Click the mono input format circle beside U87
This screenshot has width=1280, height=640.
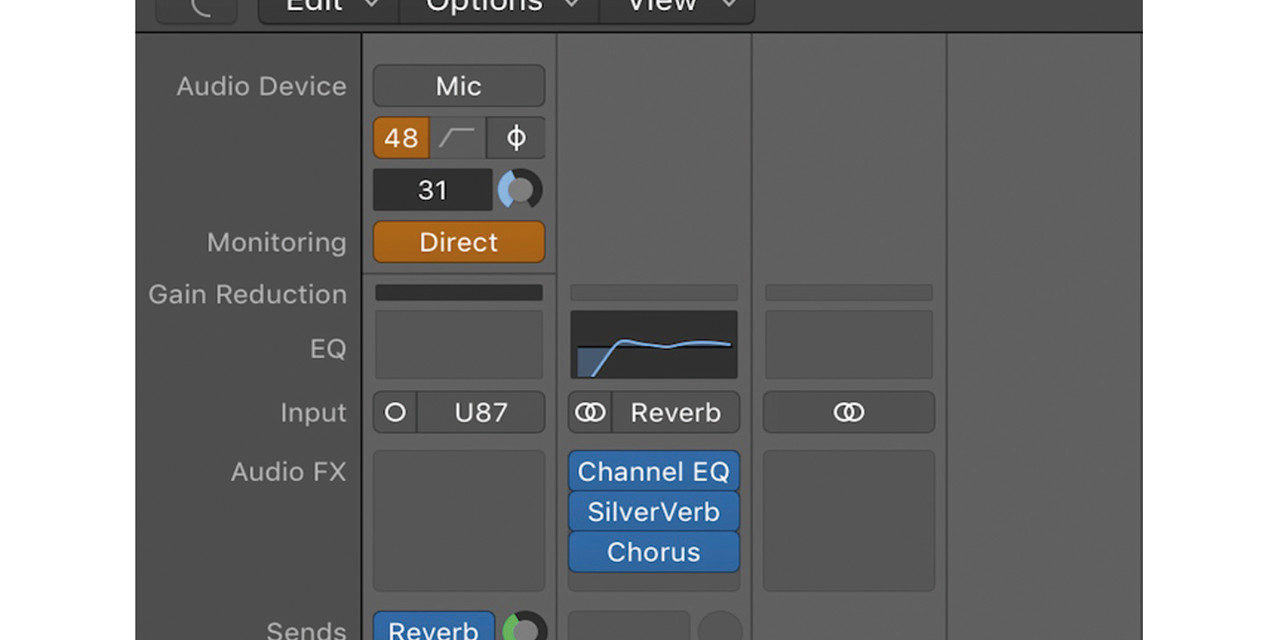(394, 412)
